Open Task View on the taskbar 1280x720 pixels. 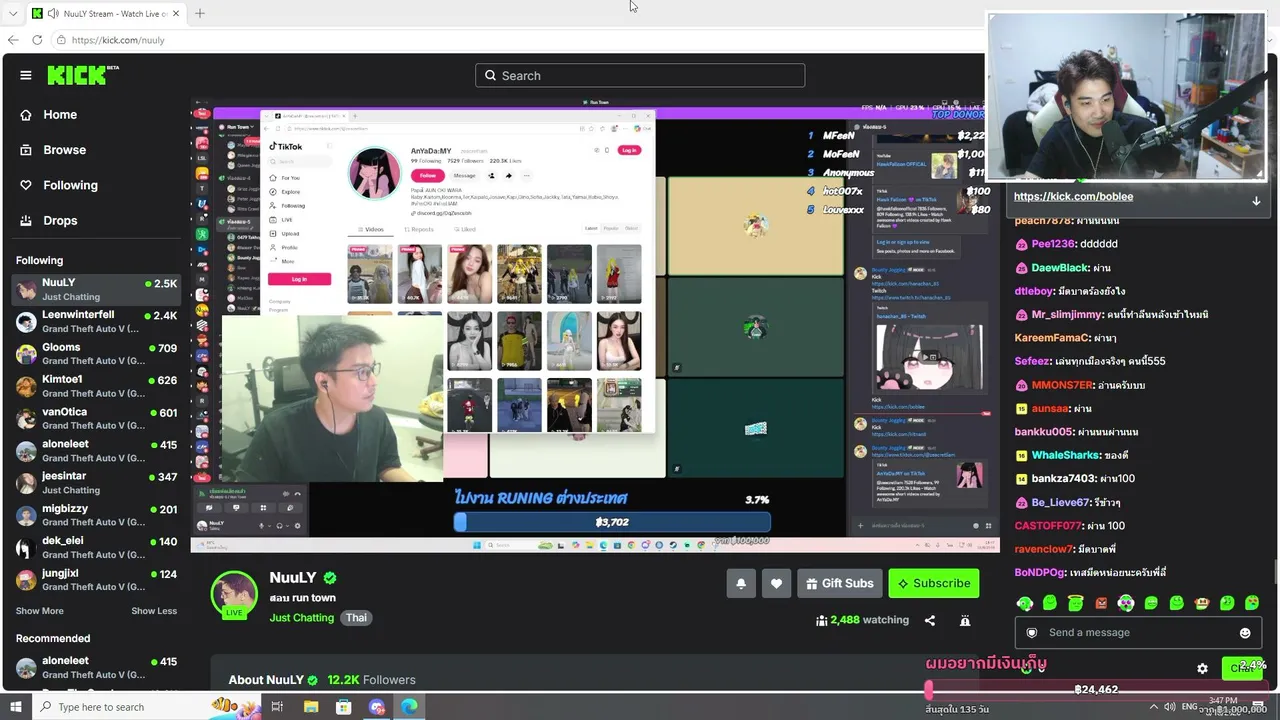point(277,707)
